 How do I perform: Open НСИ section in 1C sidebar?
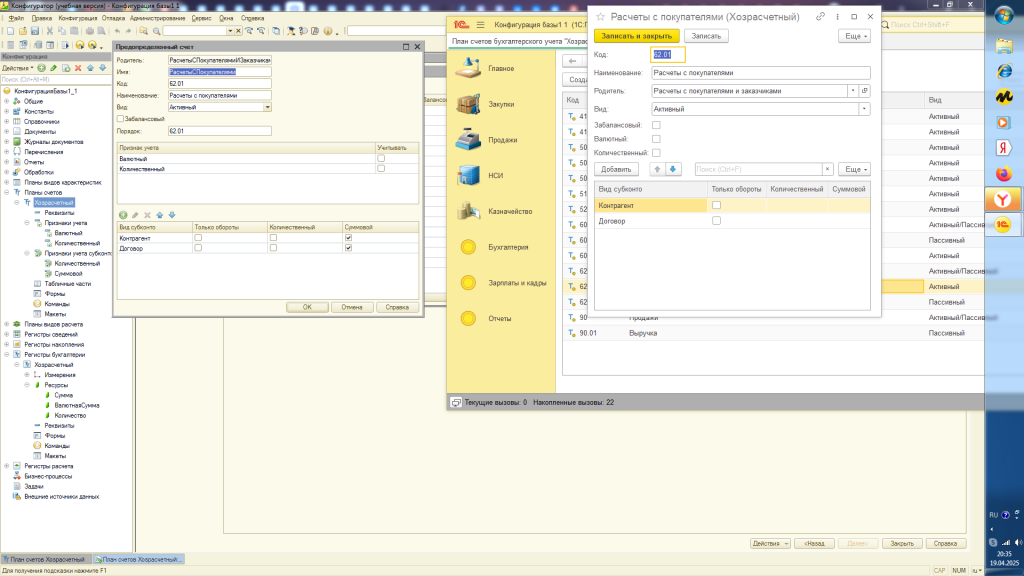point(494,176)
